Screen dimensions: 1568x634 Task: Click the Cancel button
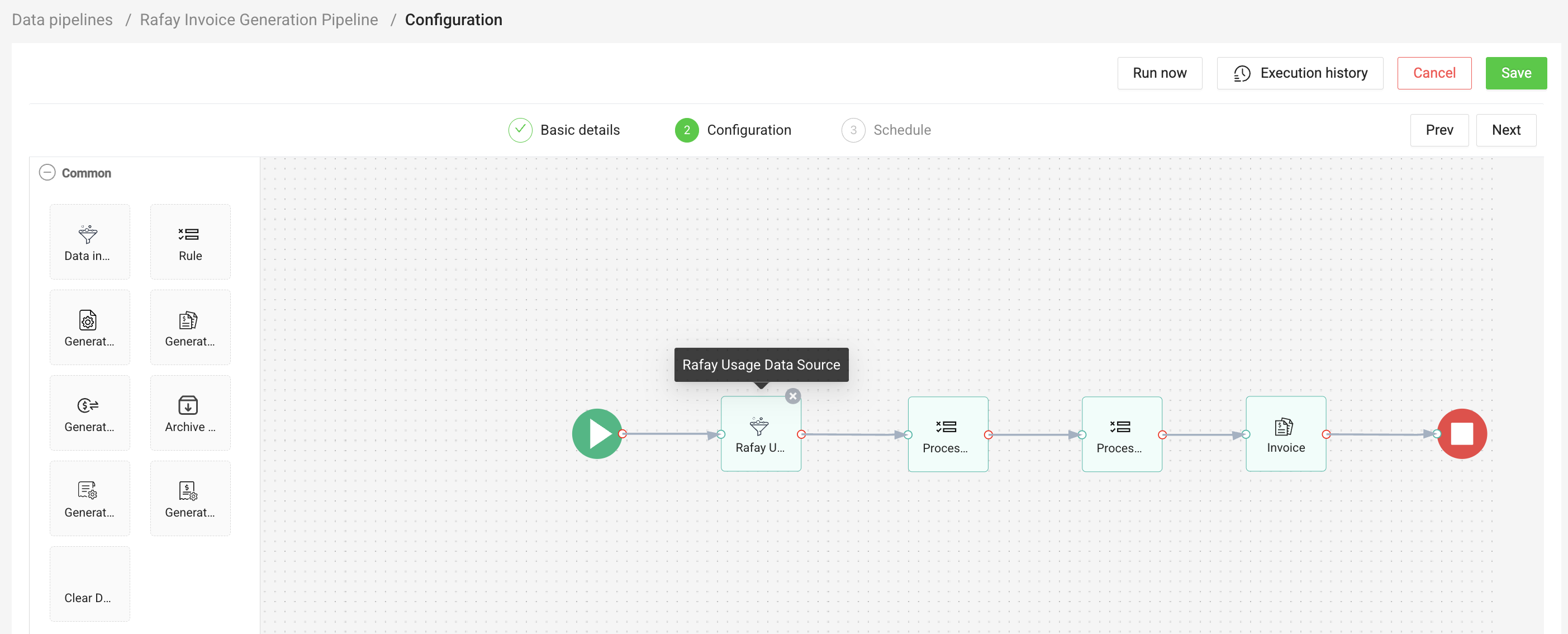tap(1433, 73)
